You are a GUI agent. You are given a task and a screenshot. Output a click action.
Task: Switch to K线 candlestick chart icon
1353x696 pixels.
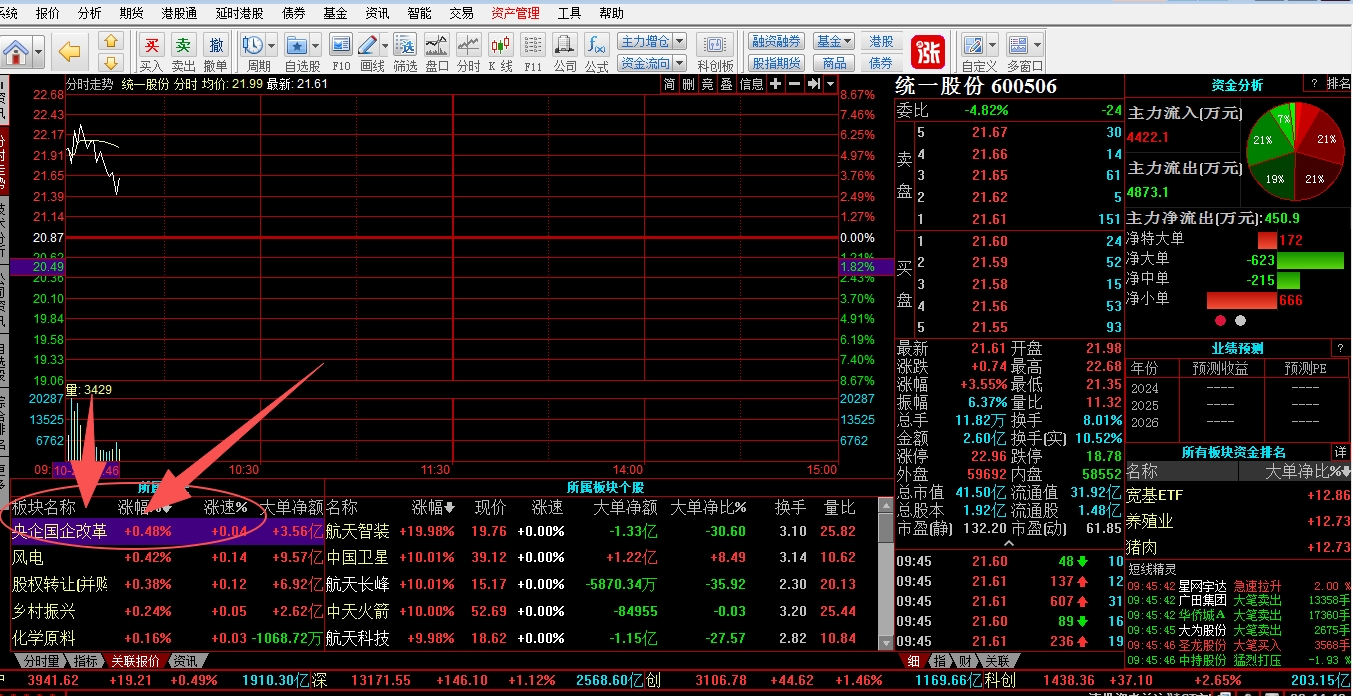tap(500, 45)
